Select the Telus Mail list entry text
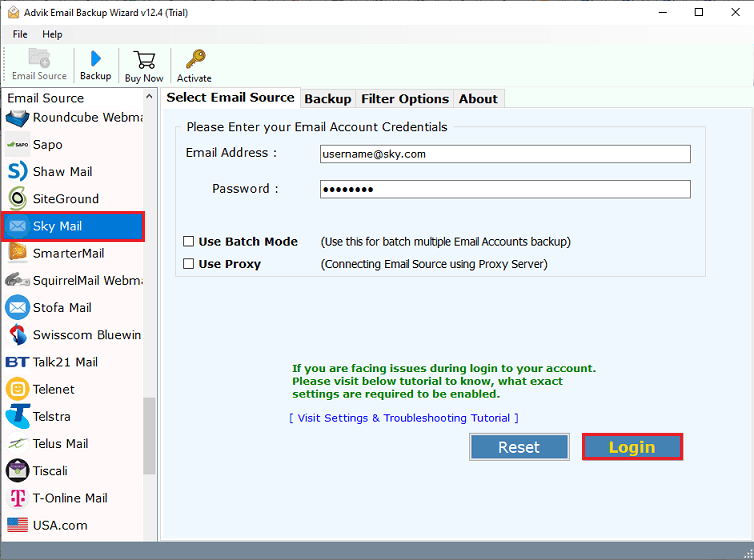The height and width of the screenshot is (560, 754). (61, 444)
